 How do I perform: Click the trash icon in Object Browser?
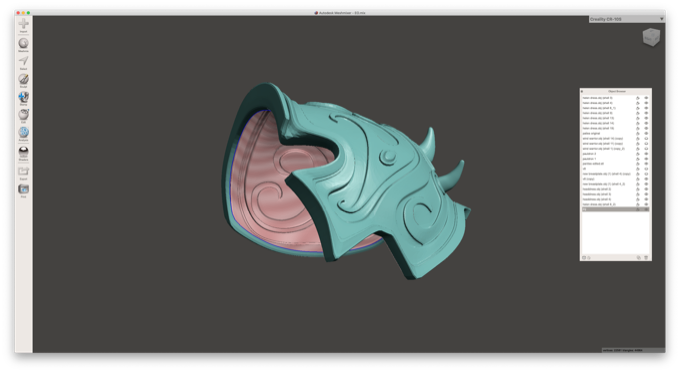point(646,258)
